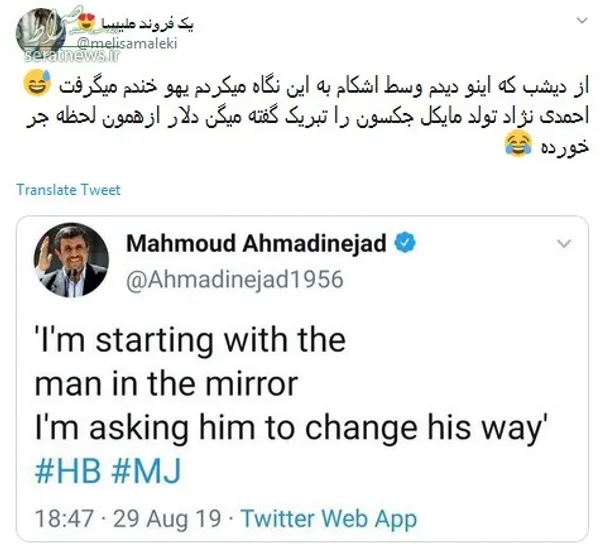The height and width of the screenshot is (553, 600).
Task: Open the outer tweet's chevron options menu
Action: pyautogui.click(x=582, y=20)
